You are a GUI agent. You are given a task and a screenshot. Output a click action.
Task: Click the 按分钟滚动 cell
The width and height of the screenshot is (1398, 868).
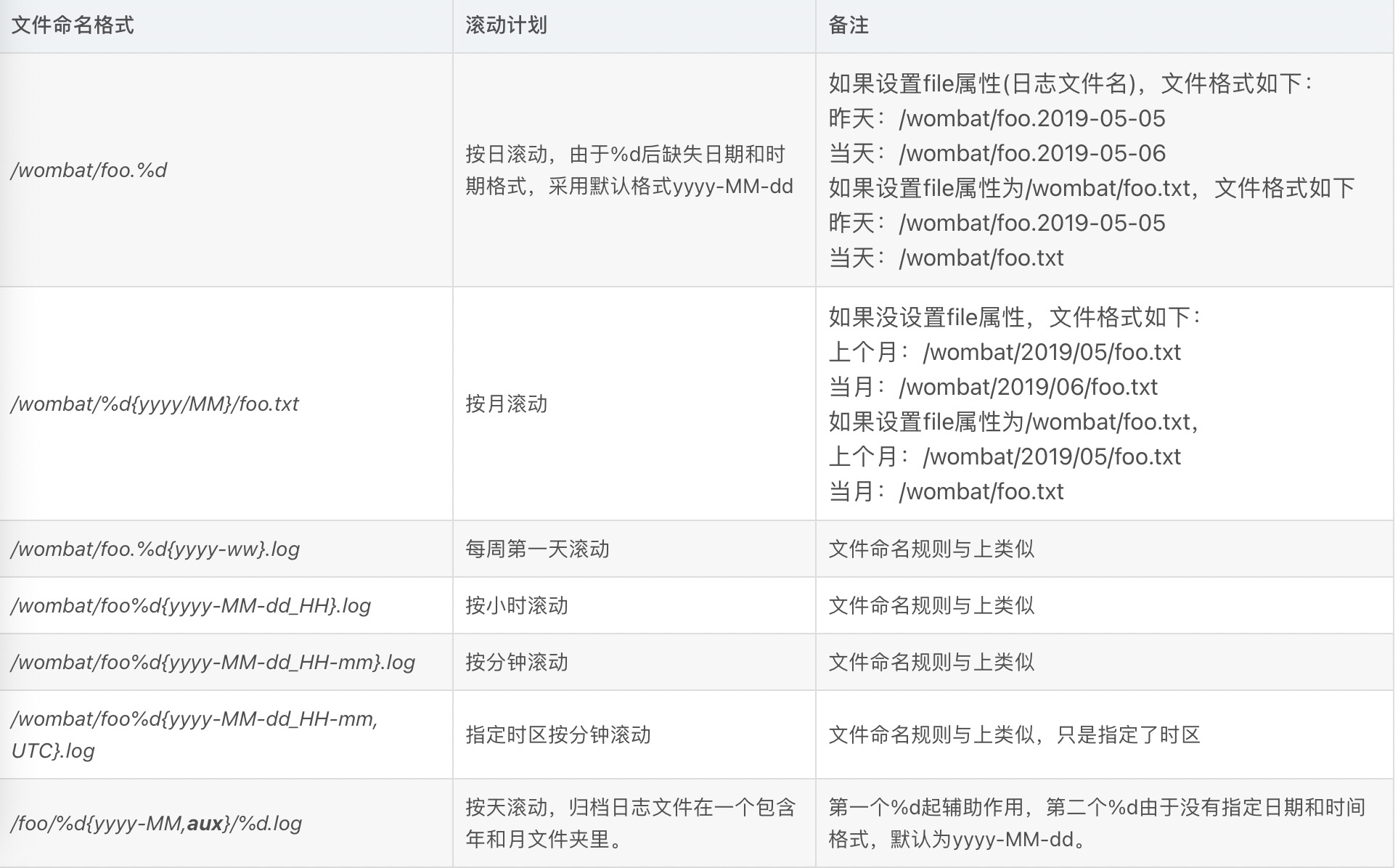click(516, 662)
